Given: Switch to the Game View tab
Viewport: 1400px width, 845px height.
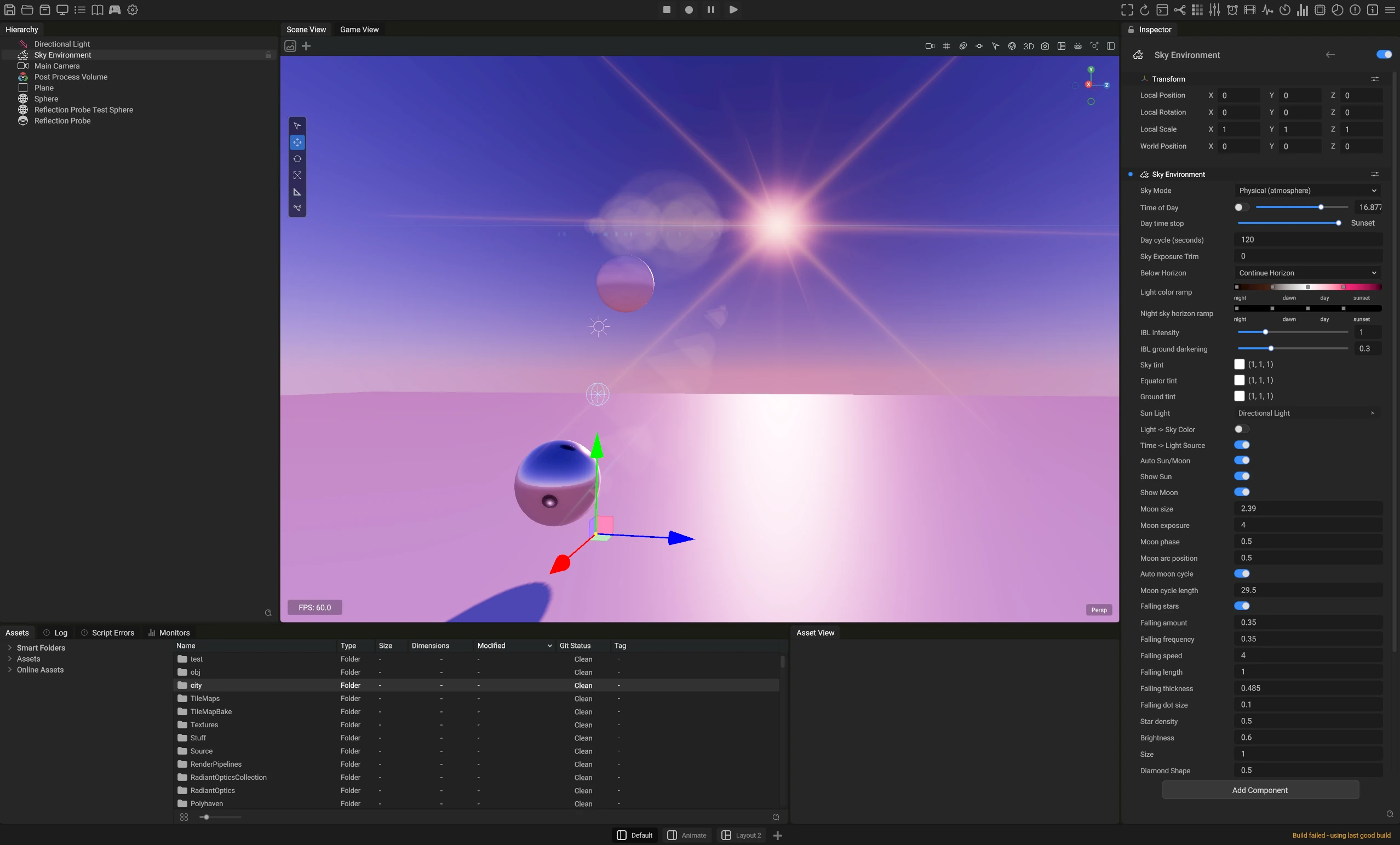Looking at the screenshot, I should (x=359, y=30).
